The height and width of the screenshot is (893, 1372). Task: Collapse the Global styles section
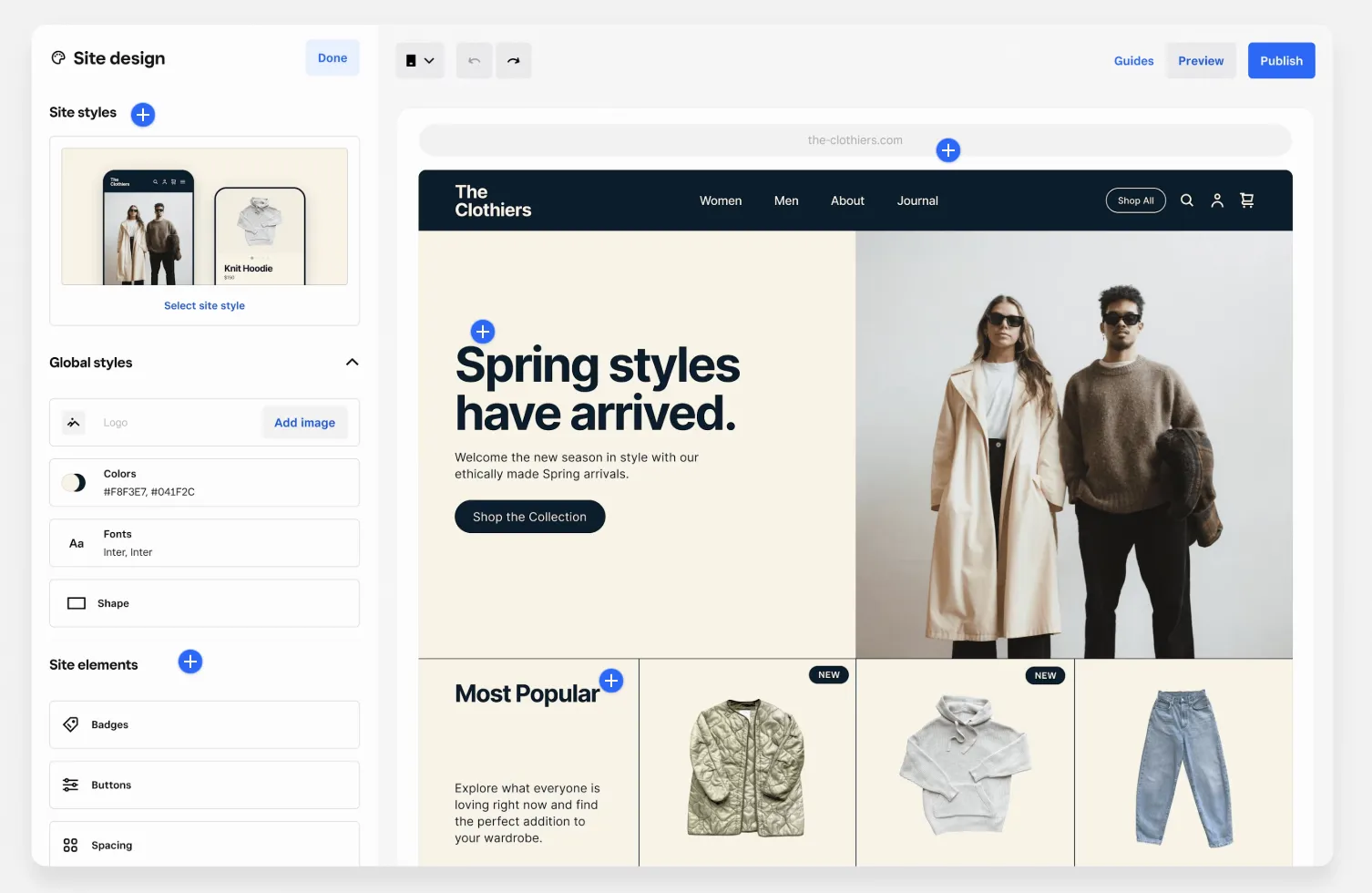[352, 363]
